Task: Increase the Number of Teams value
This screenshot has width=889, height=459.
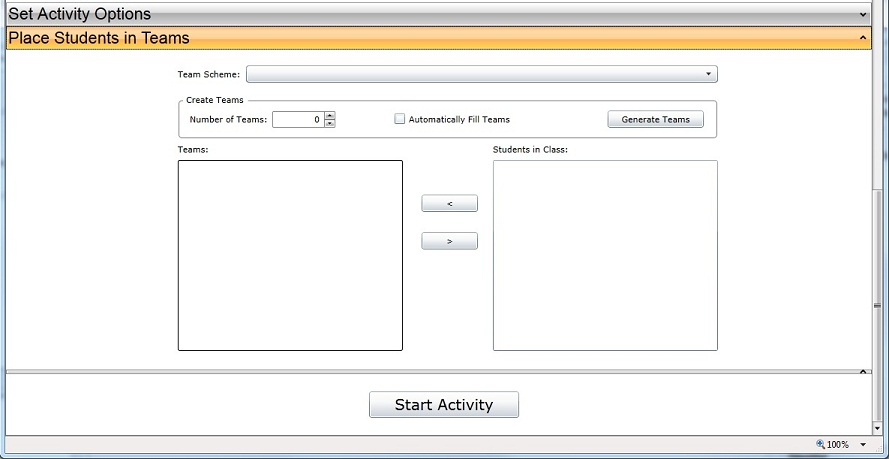Action: pos(330,116)
